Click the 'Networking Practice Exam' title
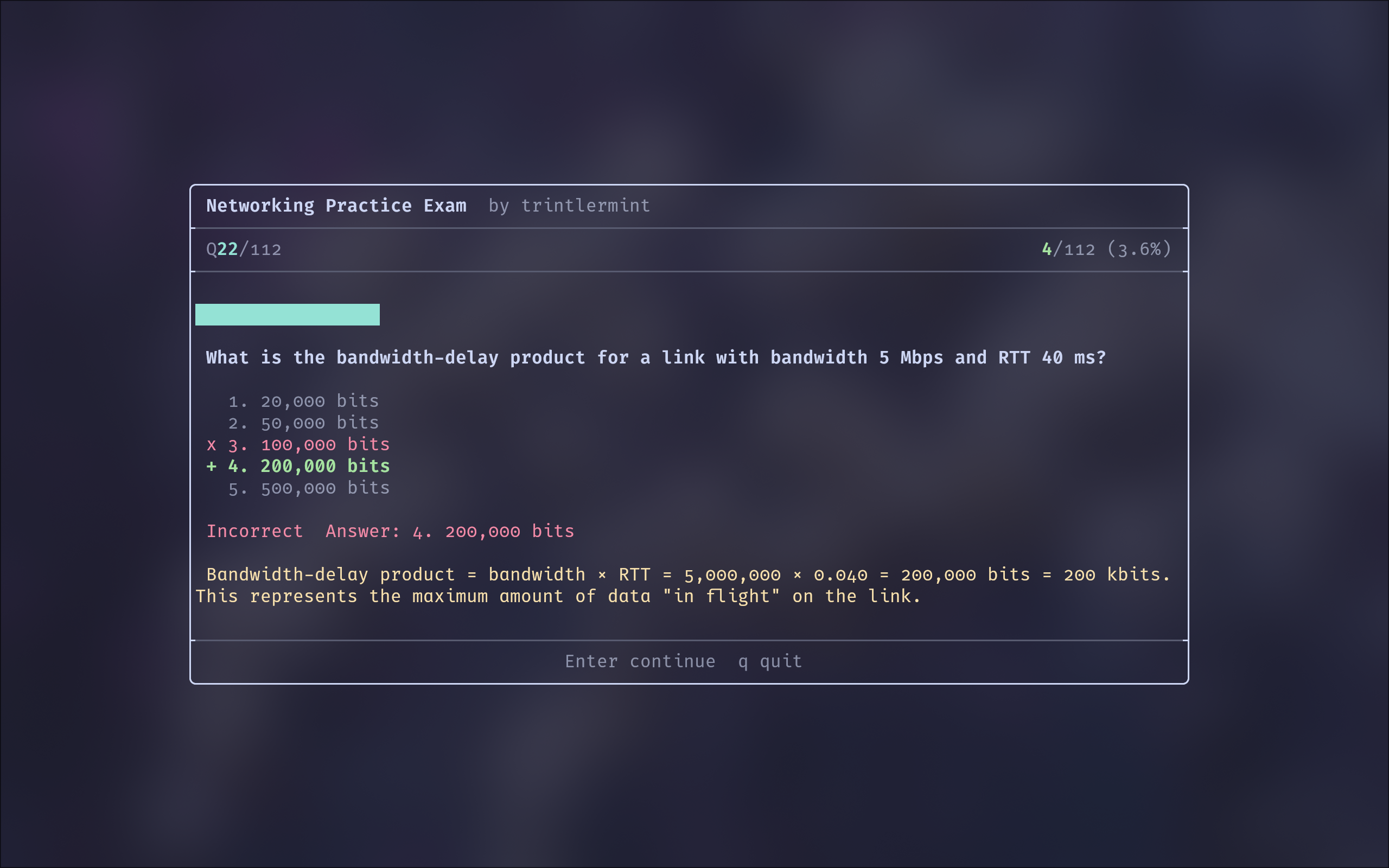 tap(336, 206)
